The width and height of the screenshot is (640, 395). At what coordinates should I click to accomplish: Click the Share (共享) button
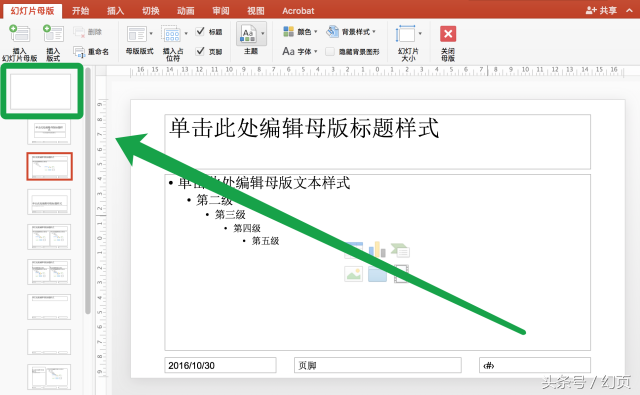pyautogui.click(x=601, y=10)
